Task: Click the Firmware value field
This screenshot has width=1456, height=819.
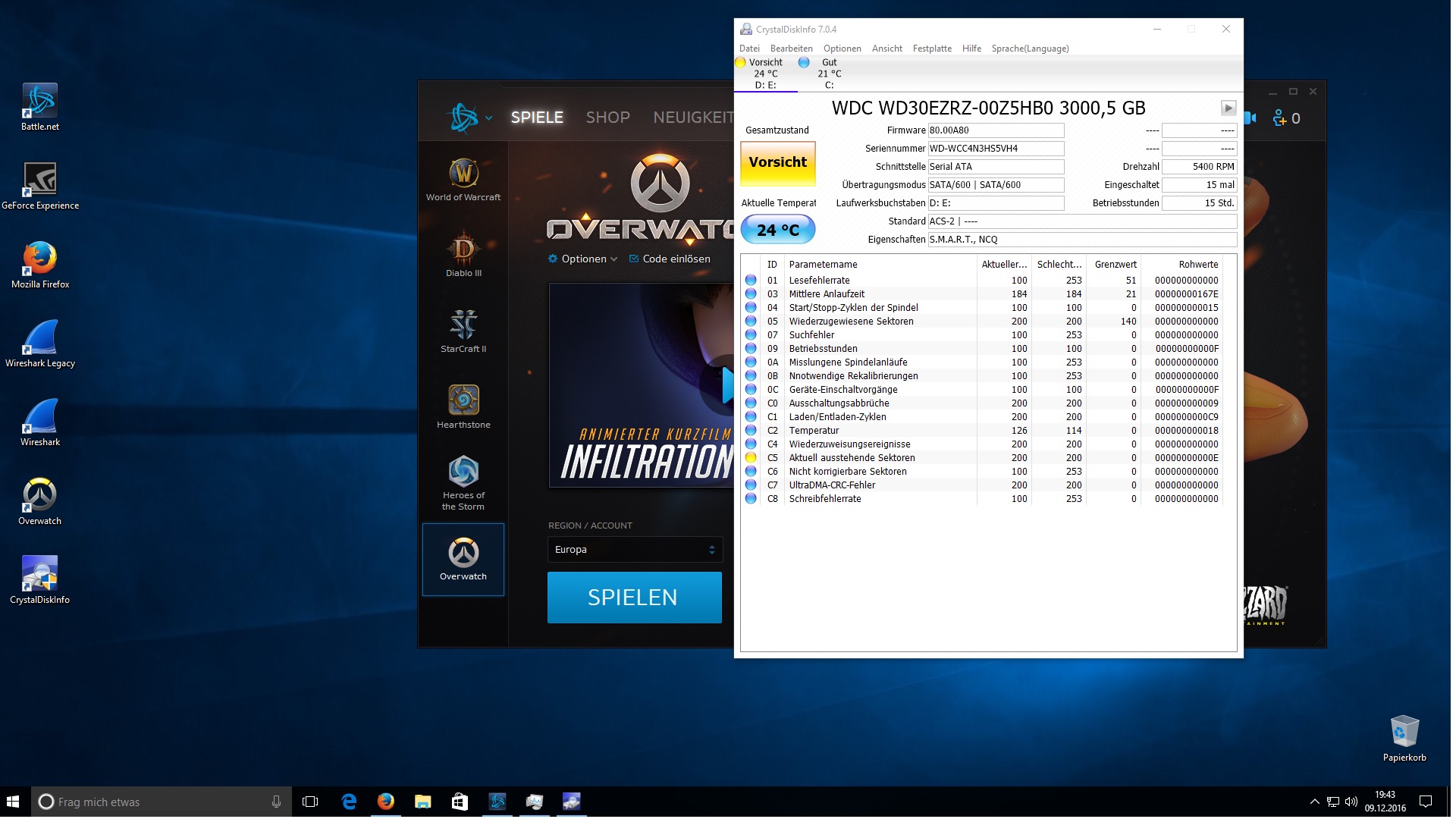Action: pyautogui.click(x=996, y=130)
